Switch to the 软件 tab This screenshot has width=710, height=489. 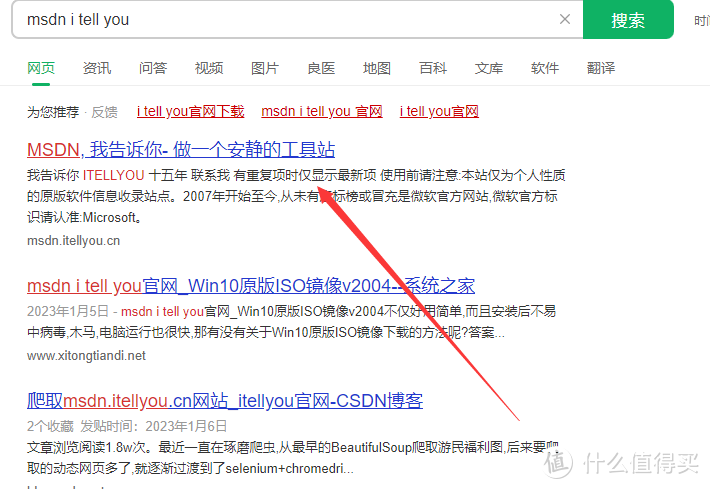[x=545, y=68]
